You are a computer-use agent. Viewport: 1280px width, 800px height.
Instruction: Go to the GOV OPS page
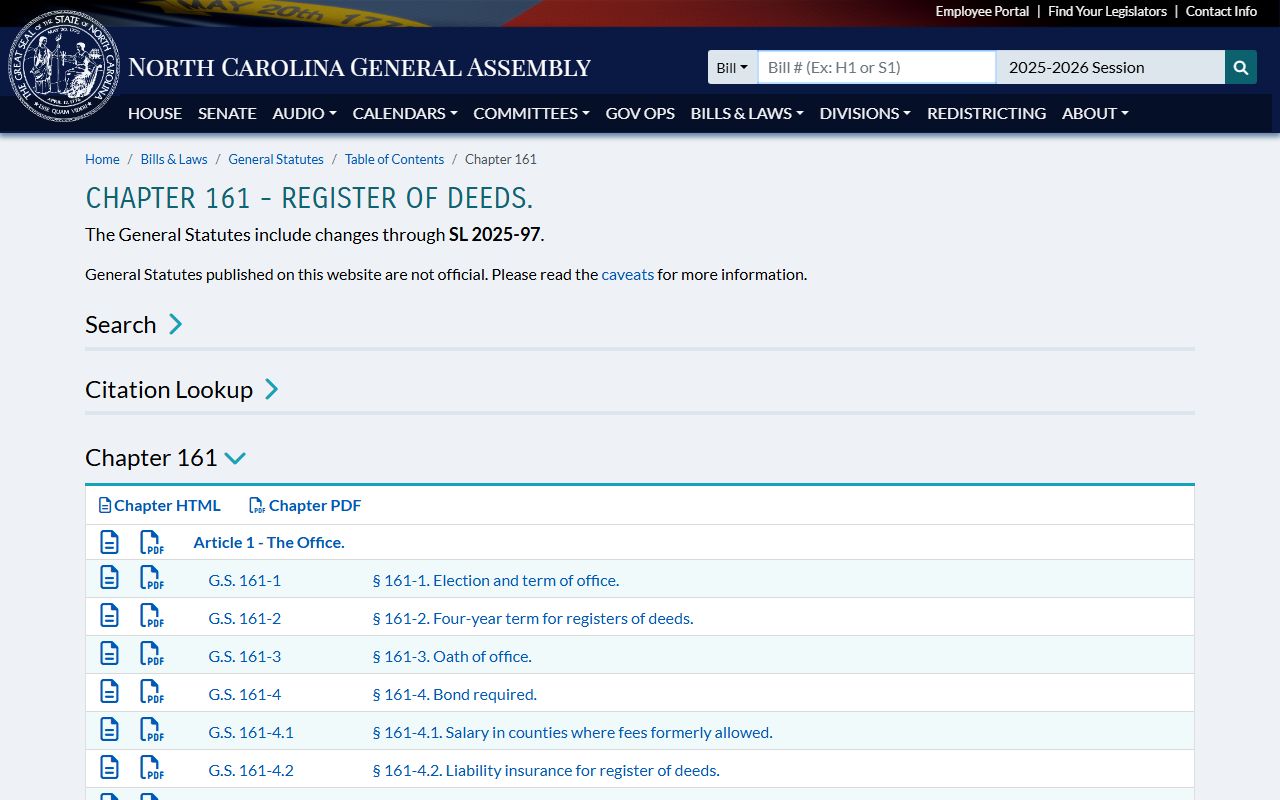(x=640, y=113)
